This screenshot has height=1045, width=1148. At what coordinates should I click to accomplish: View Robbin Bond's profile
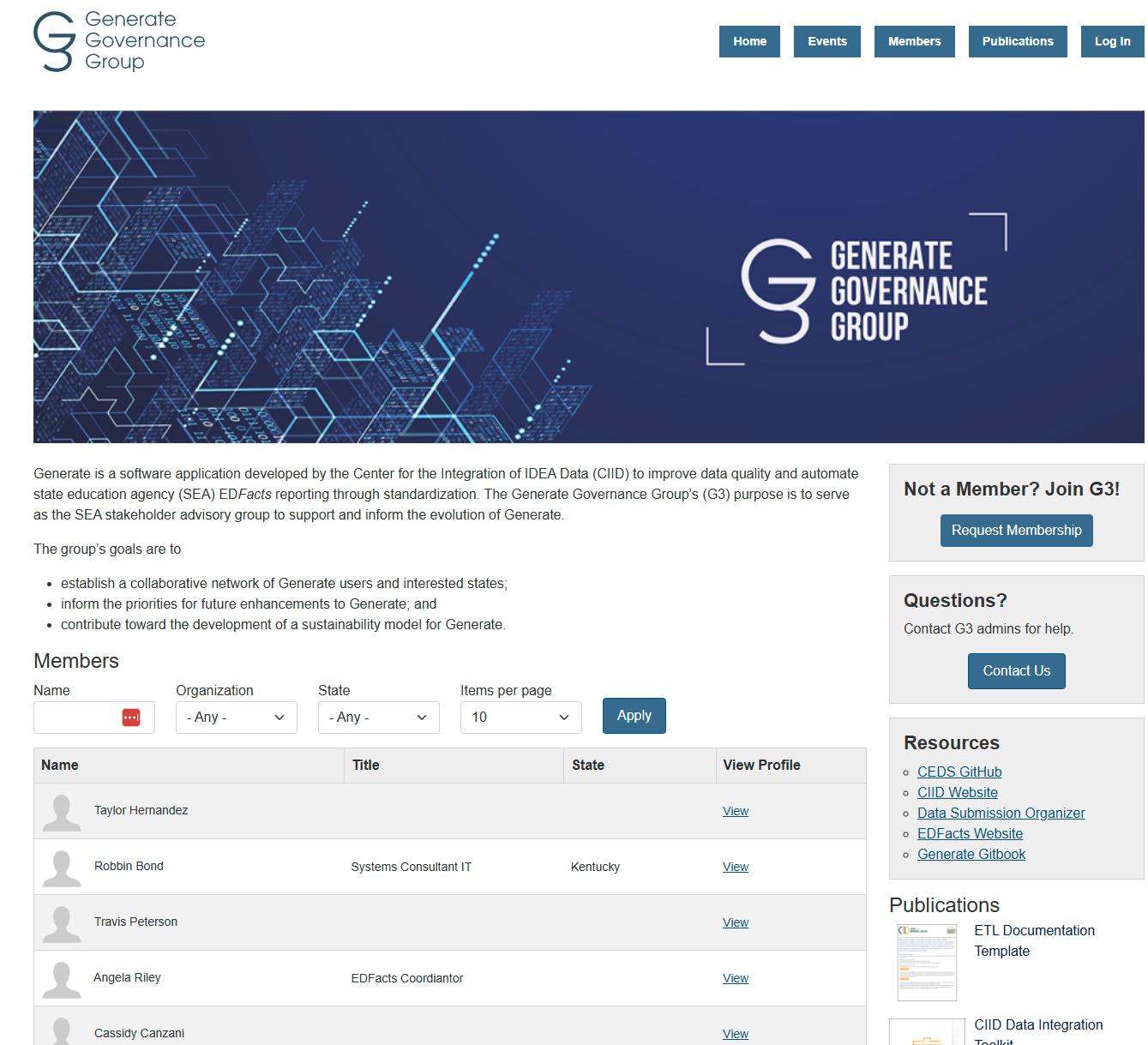click(x=736, y=867)
